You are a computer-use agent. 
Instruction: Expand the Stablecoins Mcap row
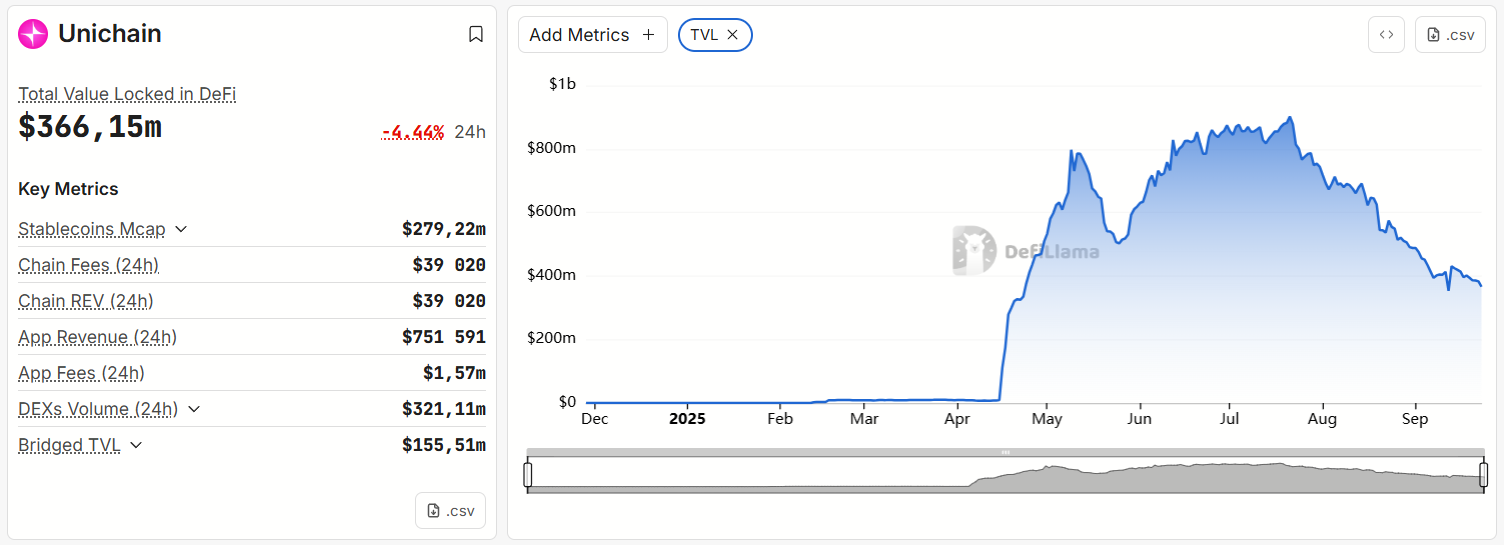(181, 229)
